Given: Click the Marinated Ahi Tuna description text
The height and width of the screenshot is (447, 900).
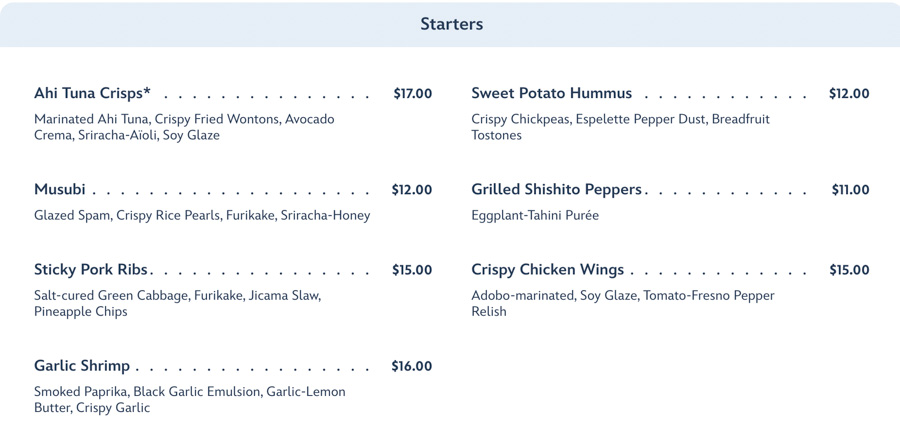Looking at the screenshot, I should 184,127.
